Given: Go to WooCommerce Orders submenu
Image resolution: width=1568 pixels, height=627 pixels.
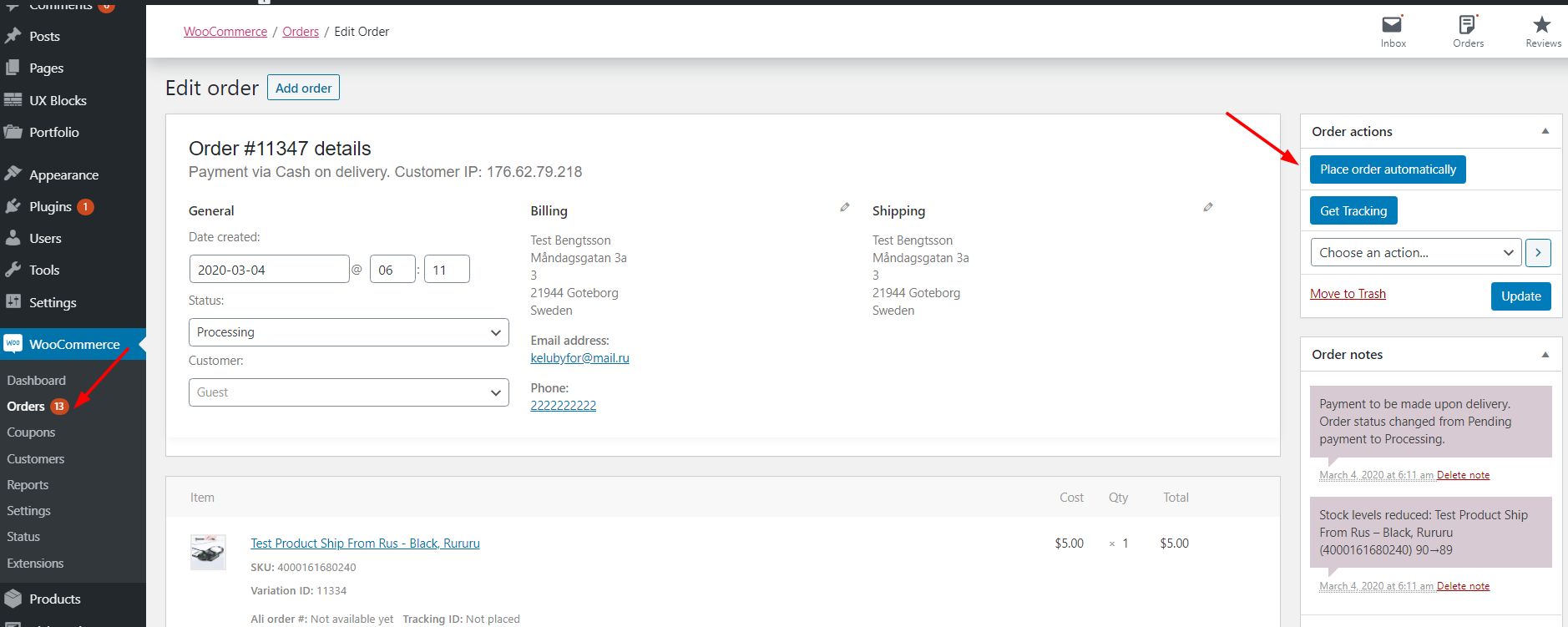Looking at the screenshot, I should (x=26, y=407).
